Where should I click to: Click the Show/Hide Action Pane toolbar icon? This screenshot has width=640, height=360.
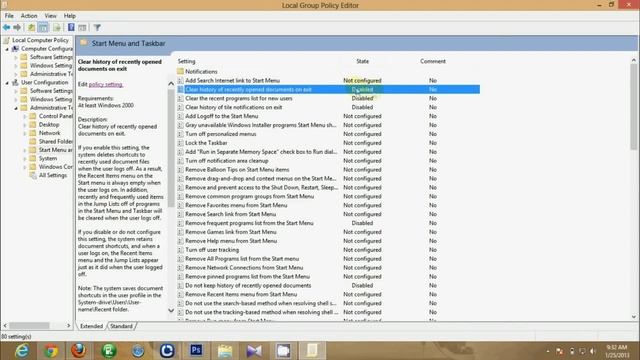82,27
